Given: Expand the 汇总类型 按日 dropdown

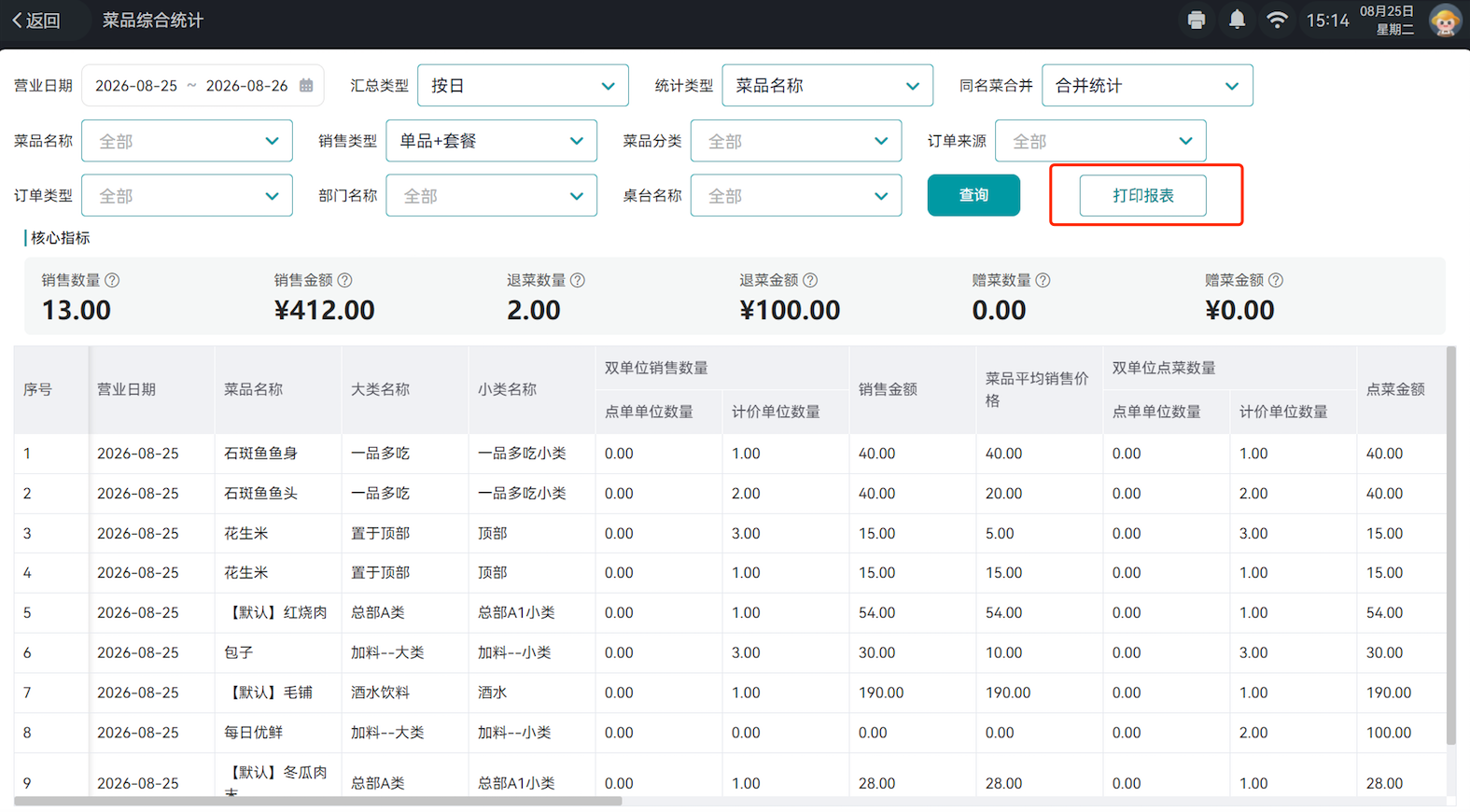Looking at the screenshot, I should coord(523,85).
